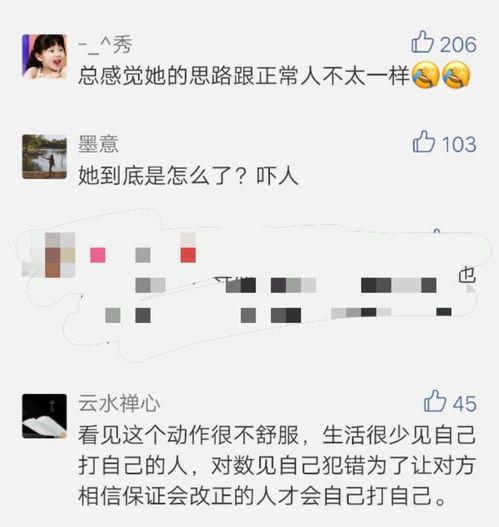Like the comment by -_^秀

(x=422, y=42)
